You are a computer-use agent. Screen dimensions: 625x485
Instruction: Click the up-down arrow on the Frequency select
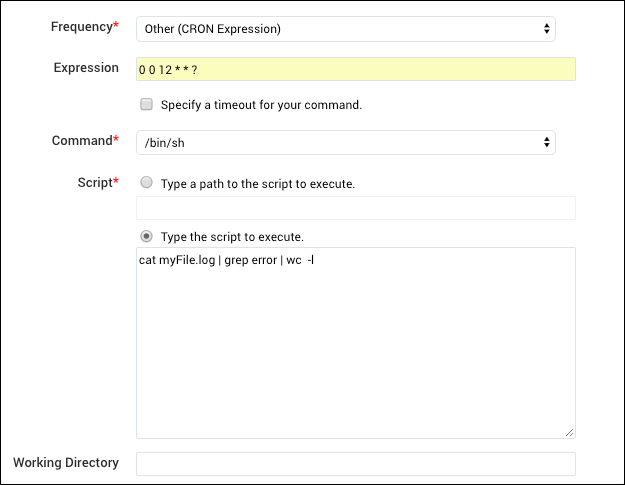tap(546, 29)
